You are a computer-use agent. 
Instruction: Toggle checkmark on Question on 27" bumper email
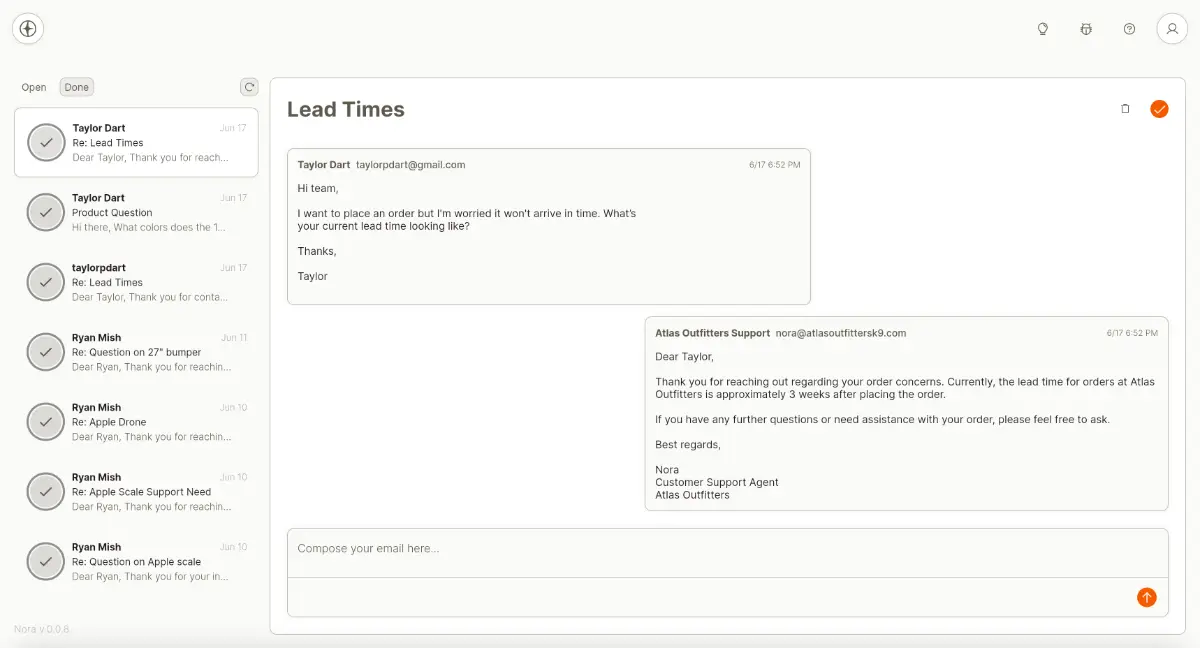tap(46, 352)
